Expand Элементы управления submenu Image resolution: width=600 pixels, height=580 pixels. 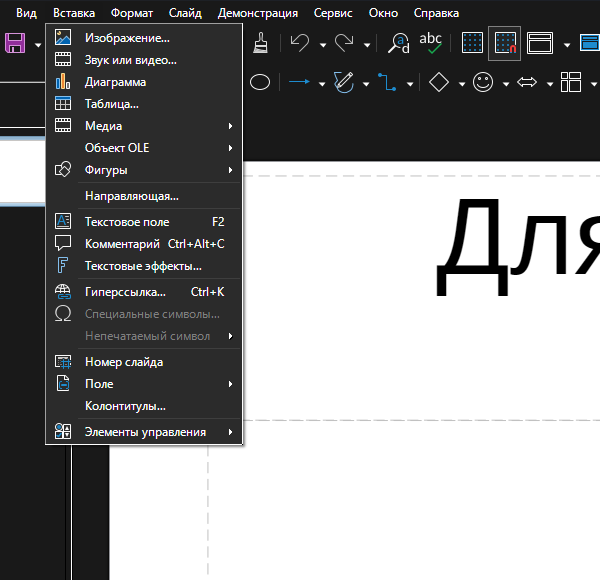(144, 432)
